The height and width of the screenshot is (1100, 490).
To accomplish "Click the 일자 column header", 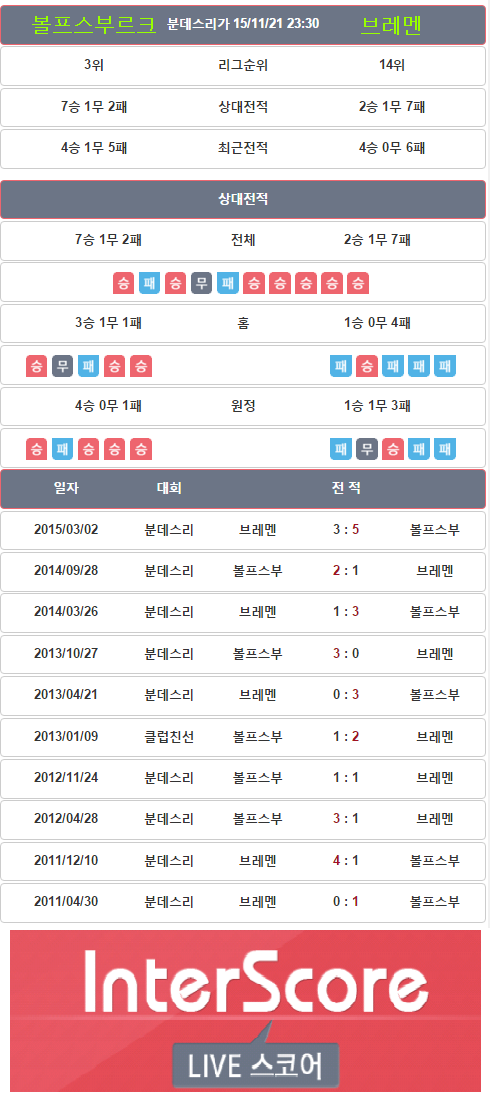I will 67,488.
